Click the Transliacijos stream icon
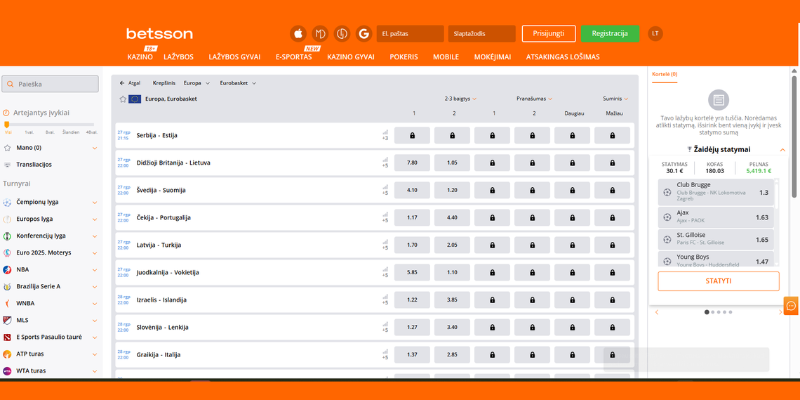 pos(7,165)
